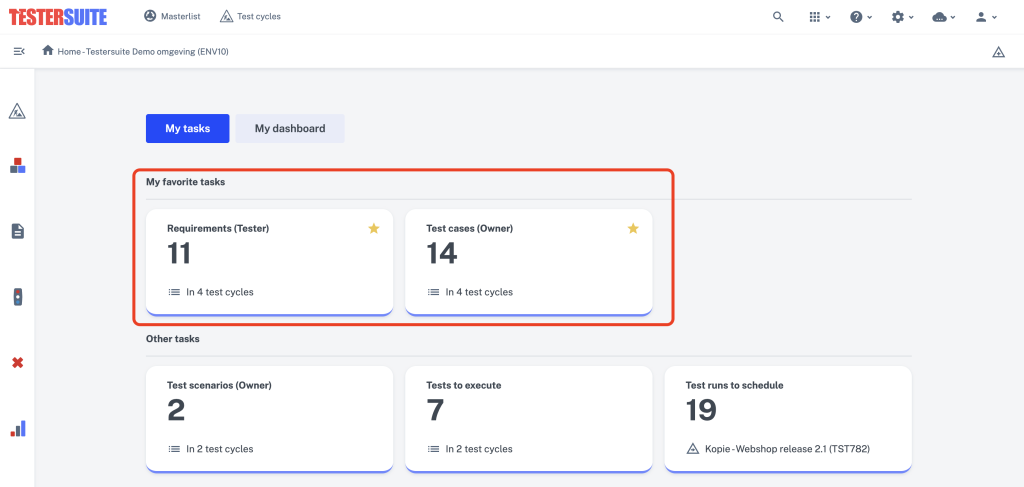Click the red X defects sidebar icon
This screenshot has width=1024, height=487.
(x=18, y=362)
